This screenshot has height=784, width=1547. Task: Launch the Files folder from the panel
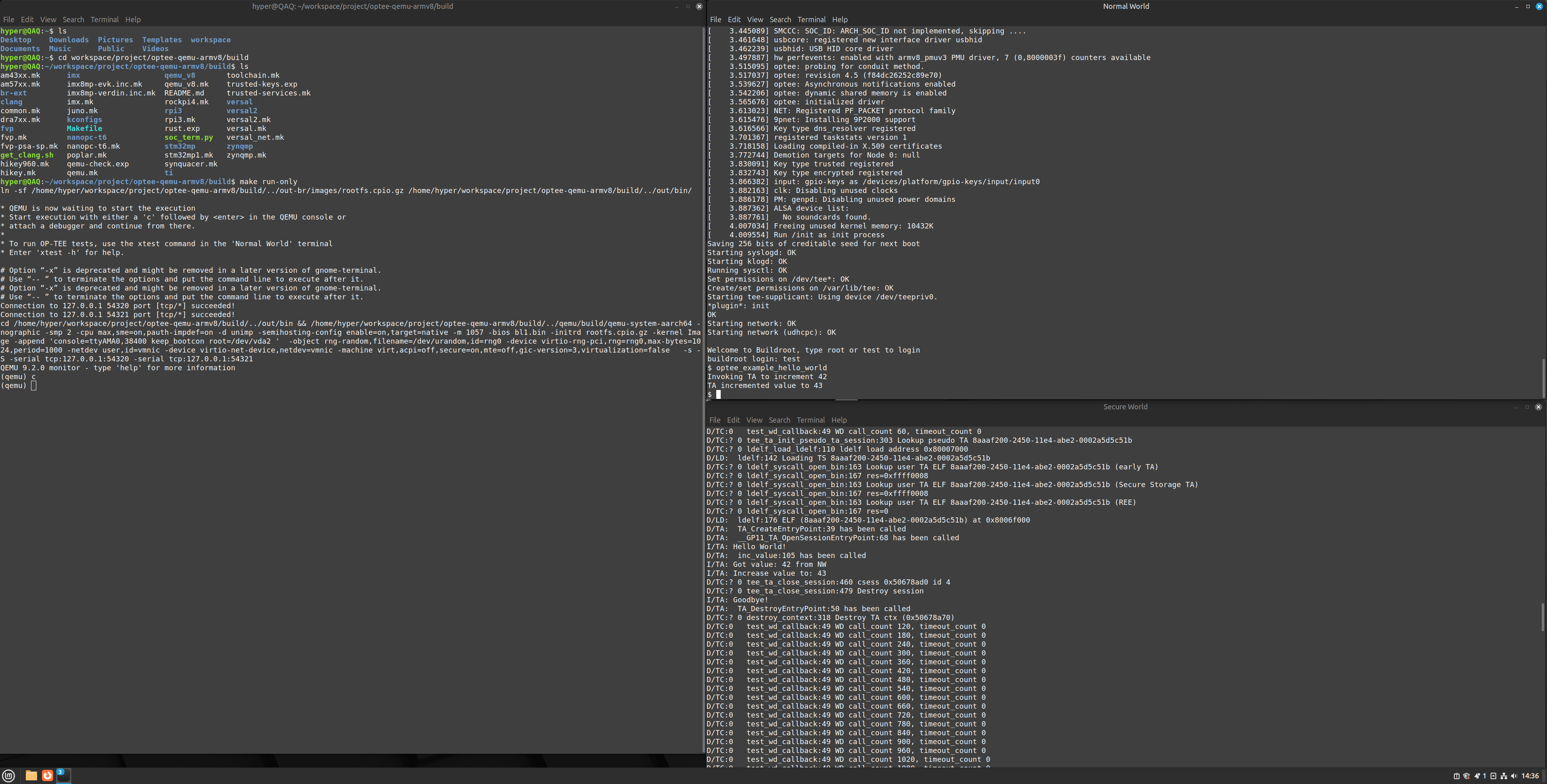31,776
